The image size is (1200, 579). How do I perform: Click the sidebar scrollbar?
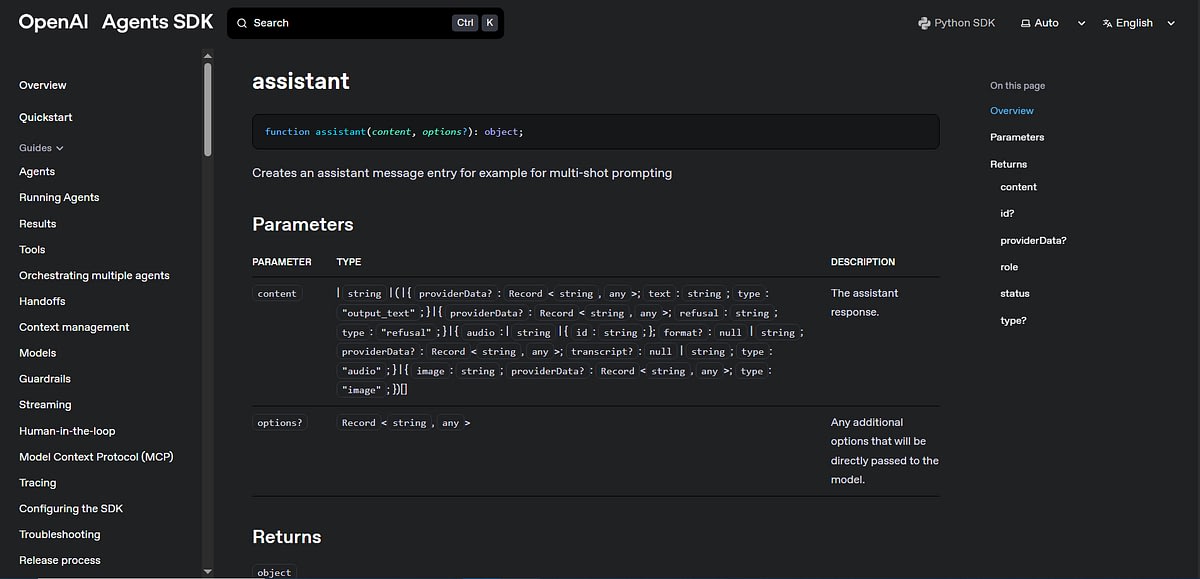click(207, 100)
